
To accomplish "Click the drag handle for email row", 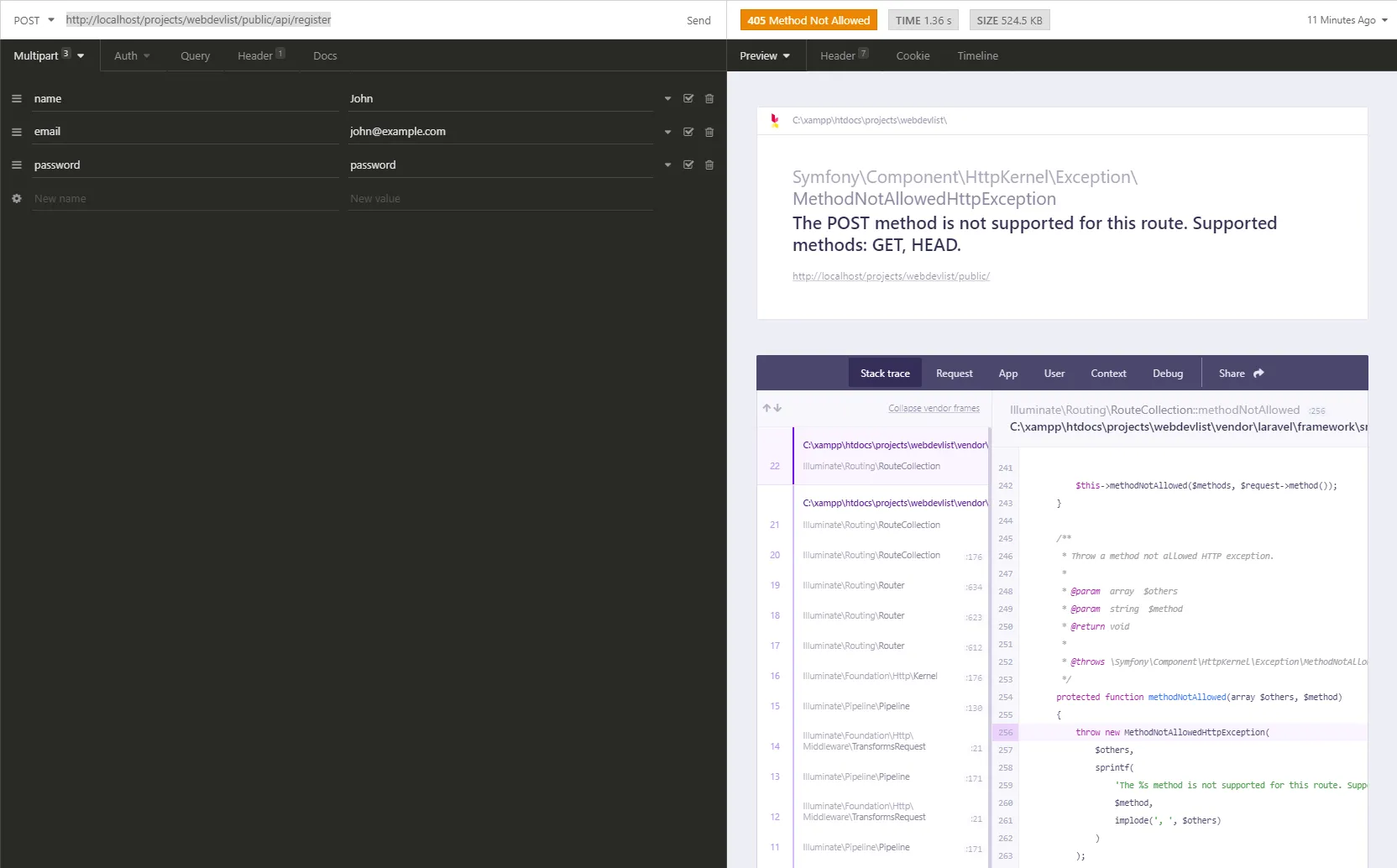I will (16, 132).
